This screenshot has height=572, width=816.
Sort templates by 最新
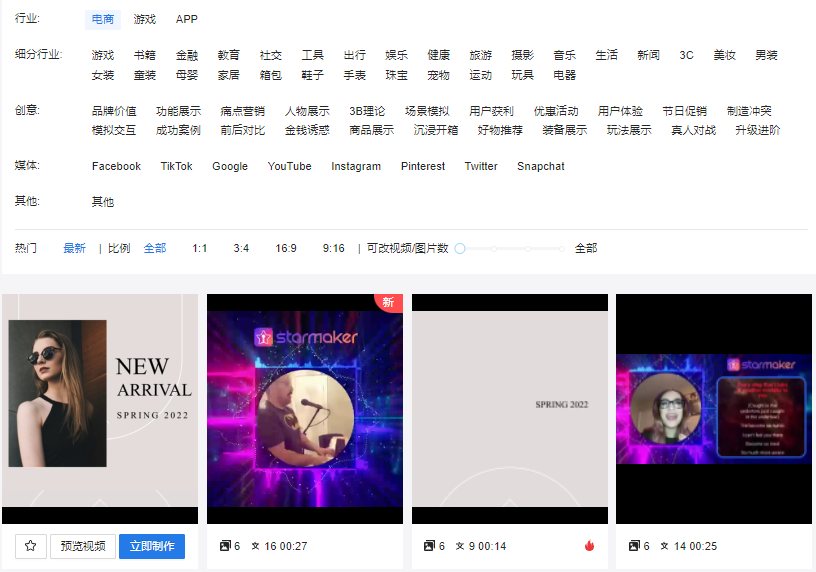click(74, 248)
